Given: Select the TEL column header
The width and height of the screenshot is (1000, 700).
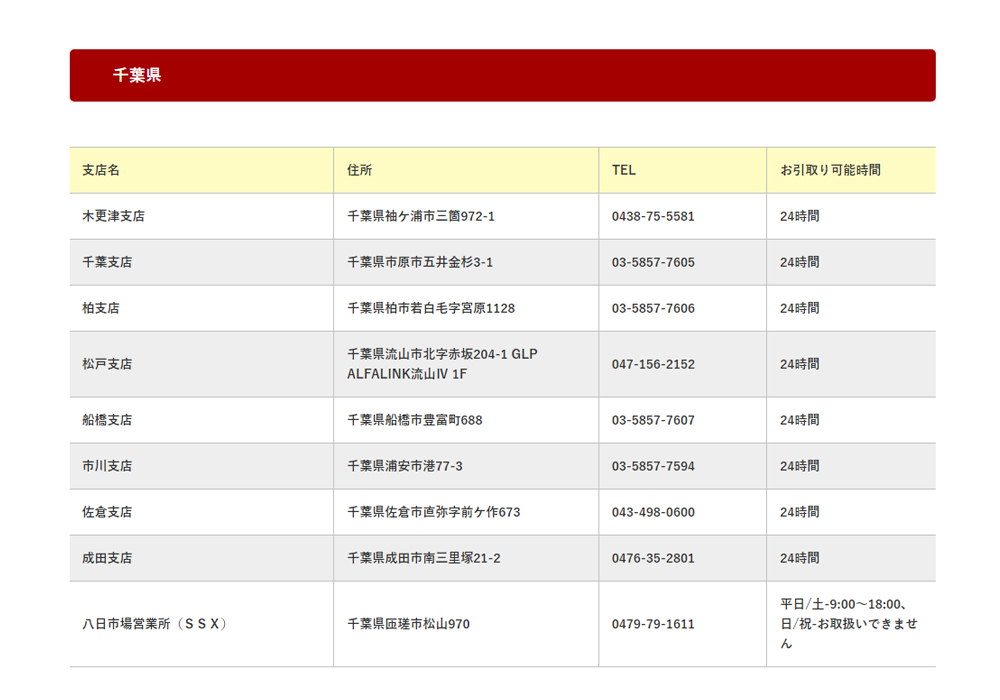Looking at the screenshot, I should 624,170.
